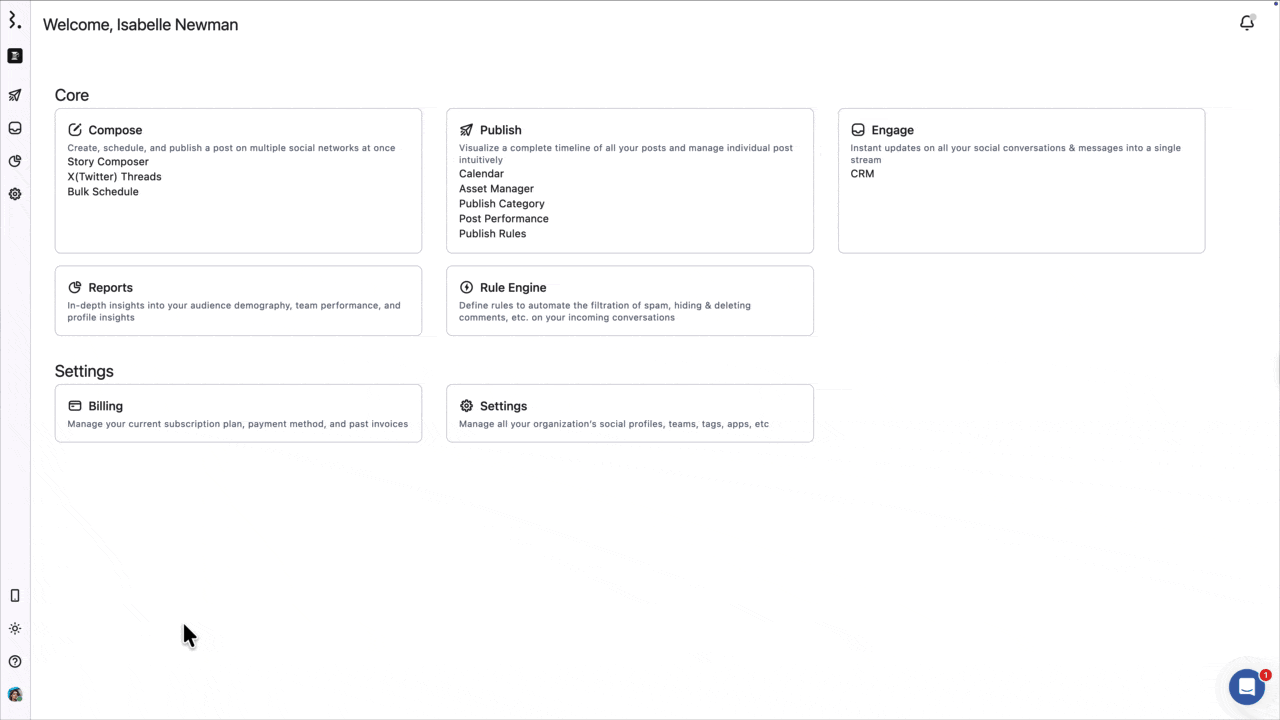Select the highlighted dashboard icon in the sidebar
This screenshot has width=1280, height=720.
15,56
